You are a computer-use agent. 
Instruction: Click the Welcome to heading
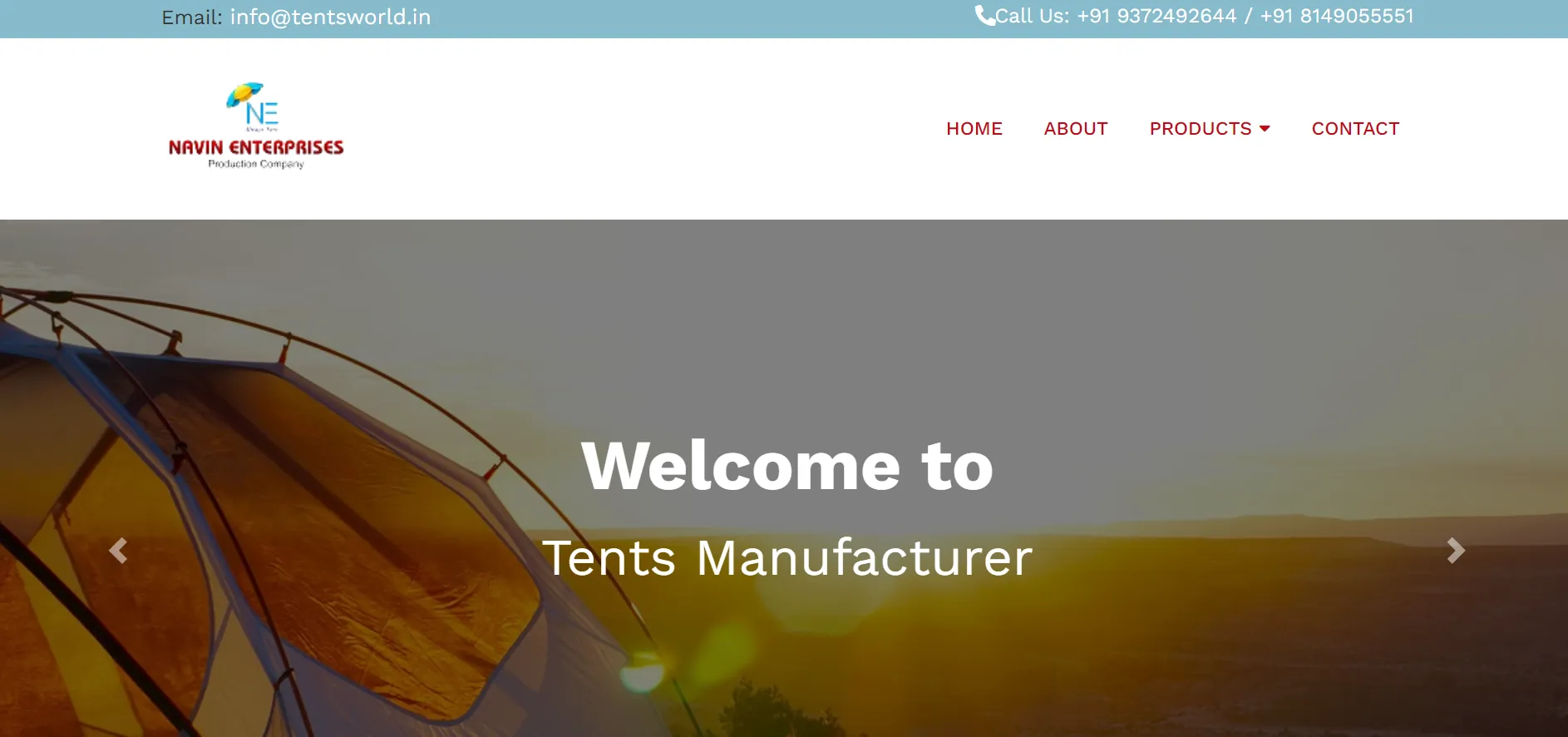[787, 466]
